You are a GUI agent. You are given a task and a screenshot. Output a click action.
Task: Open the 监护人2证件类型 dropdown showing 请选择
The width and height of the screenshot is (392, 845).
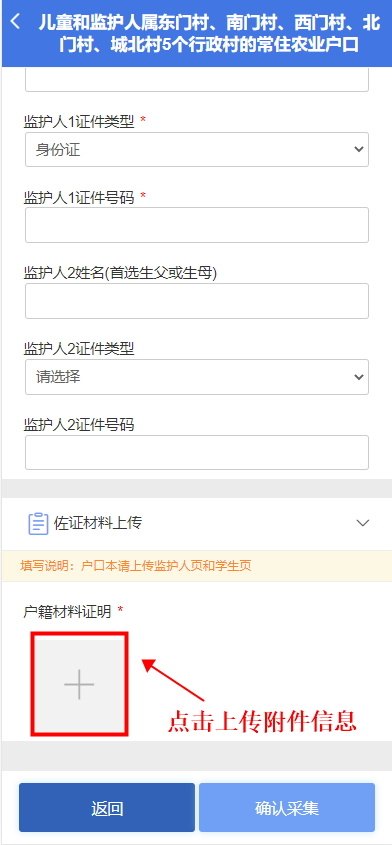coord(197,377)
